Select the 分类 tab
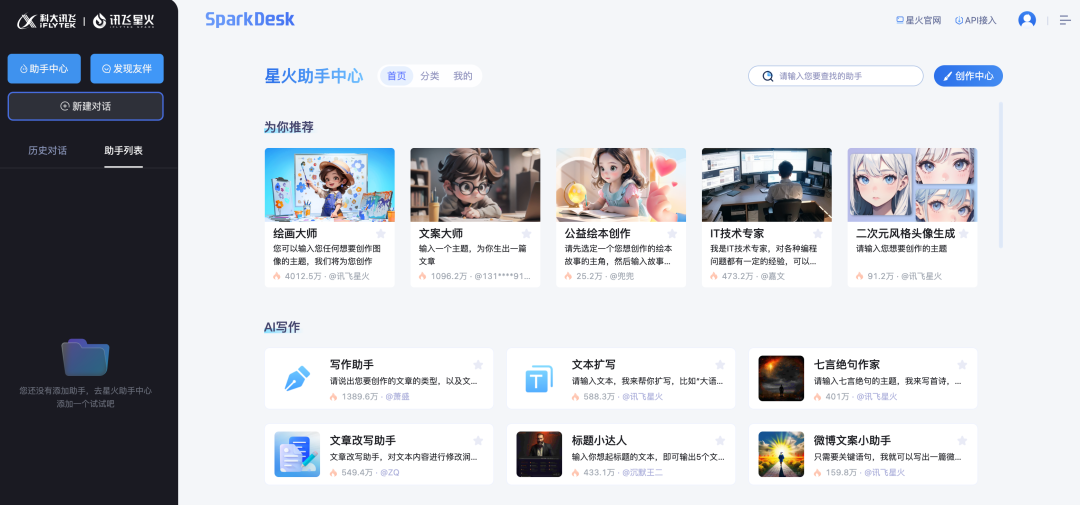This screenshot has height=505, width=1080. point(430,76)
